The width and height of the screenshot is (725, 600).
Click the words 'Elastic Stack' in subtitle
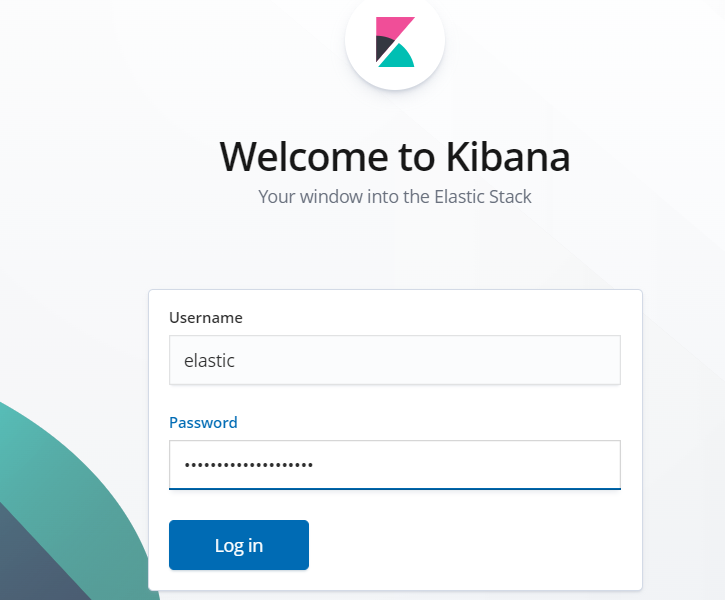tap(483, 196)
